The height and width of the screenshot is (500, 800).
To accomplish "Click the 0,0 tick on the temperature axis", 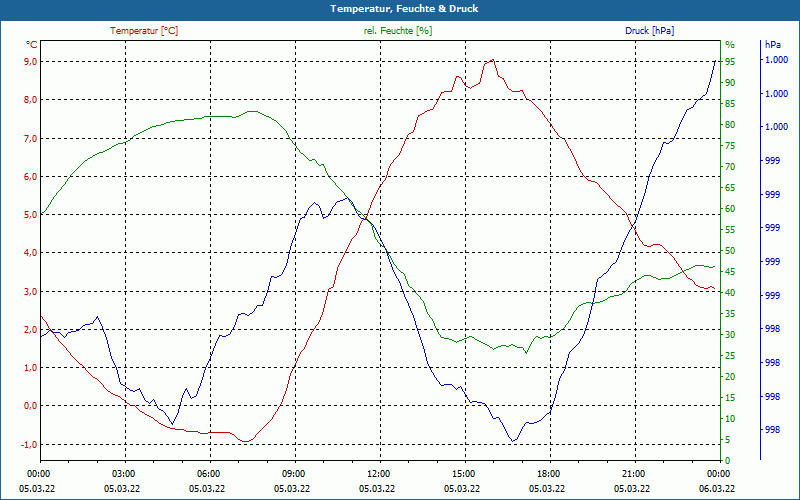I will pos(31,406).
